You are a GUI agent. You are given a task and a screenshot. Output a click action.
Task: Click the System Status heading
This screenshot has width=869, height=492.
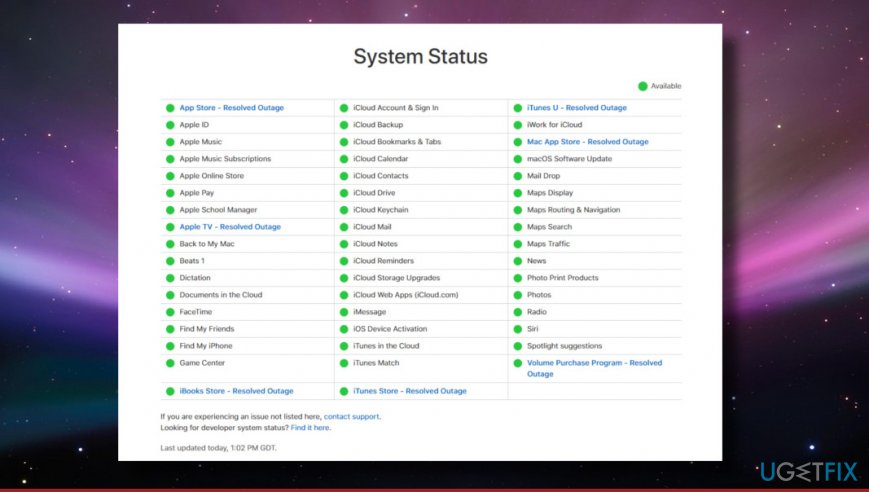coord(421,57)
